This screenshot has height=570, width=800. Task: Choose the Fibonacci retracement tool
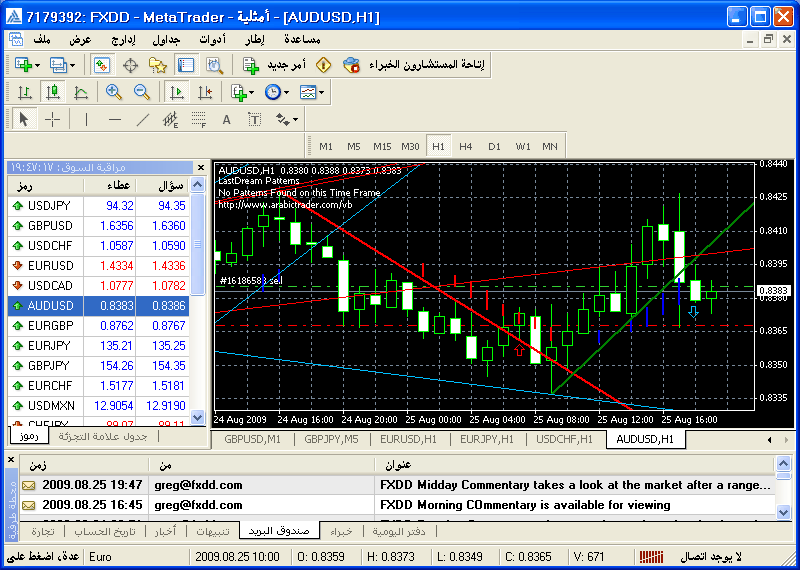click(x=198, y=119)
